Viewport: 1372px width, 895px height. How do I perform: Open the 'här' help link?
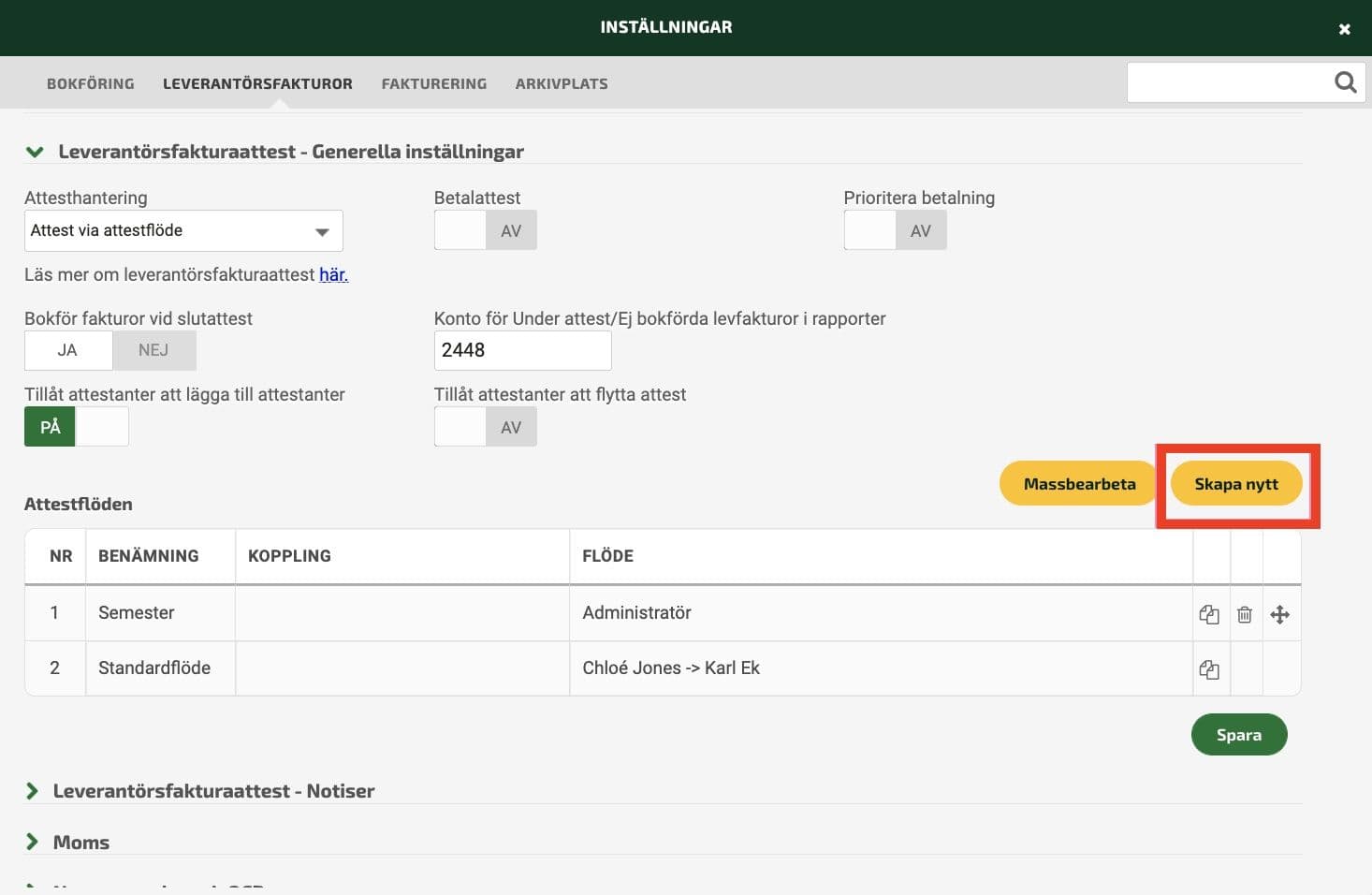point(333,274)
